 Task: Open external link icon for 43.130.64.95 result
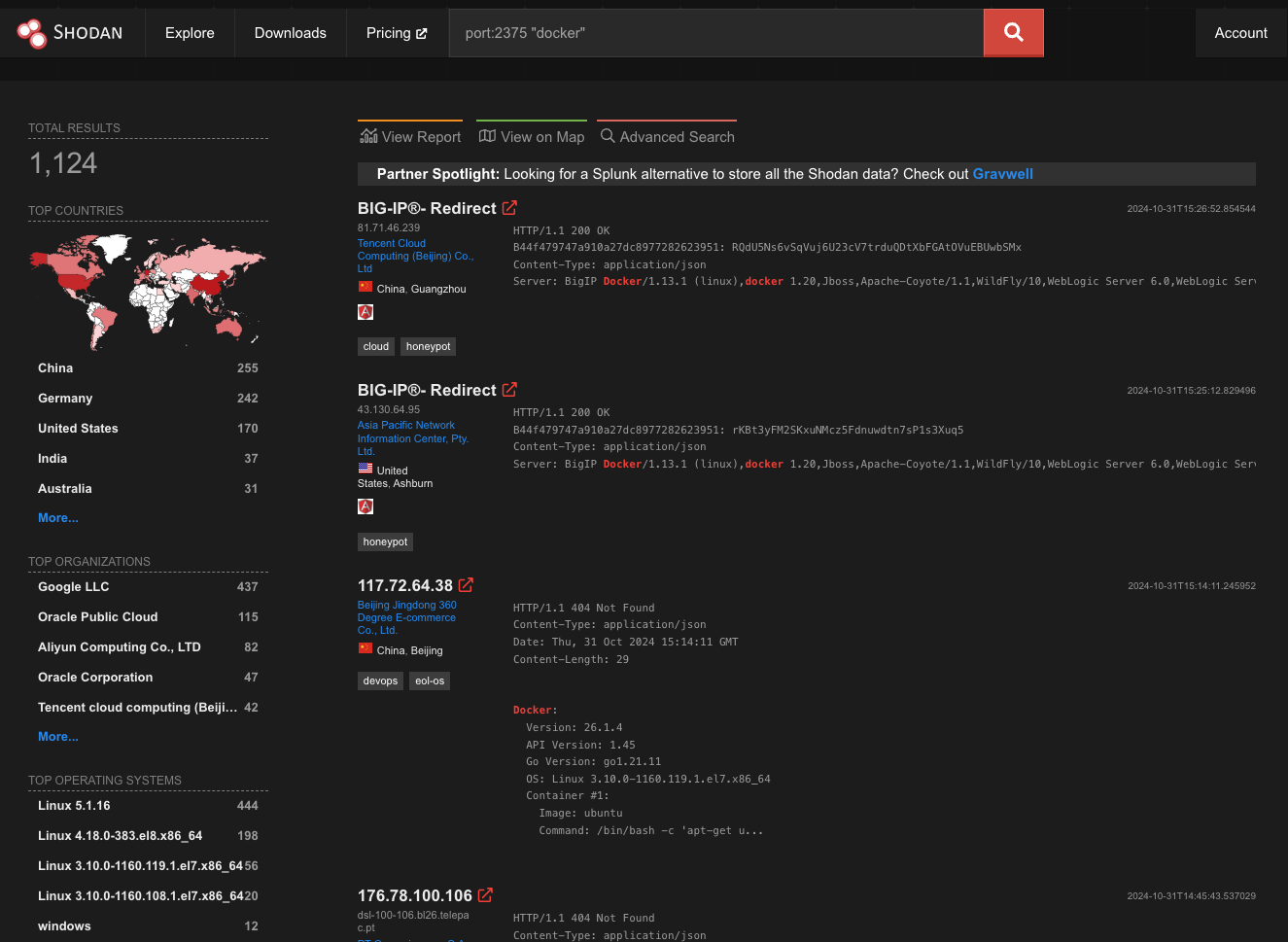[x=509, y=390]
